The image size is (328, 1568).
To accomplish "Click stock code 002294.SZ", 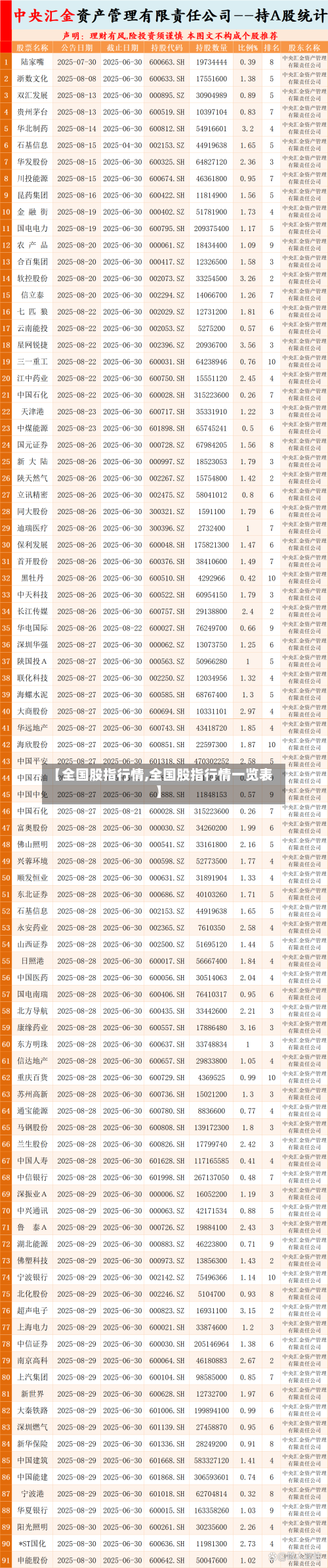I will [x=167, y=295].
